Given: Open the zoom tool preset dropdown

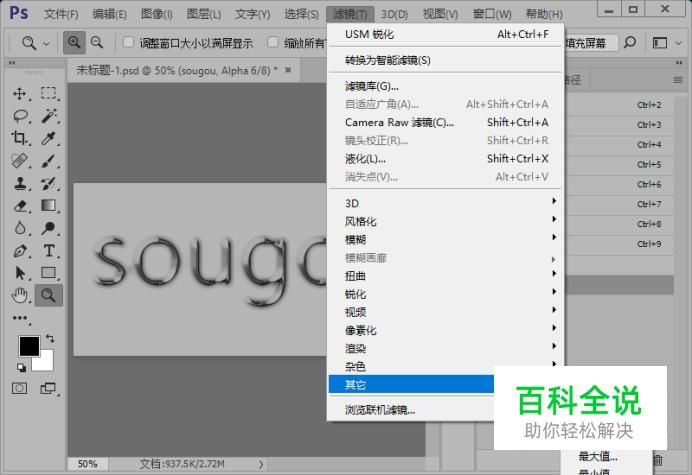Looking at the screenshot, I should pos(46,44).
